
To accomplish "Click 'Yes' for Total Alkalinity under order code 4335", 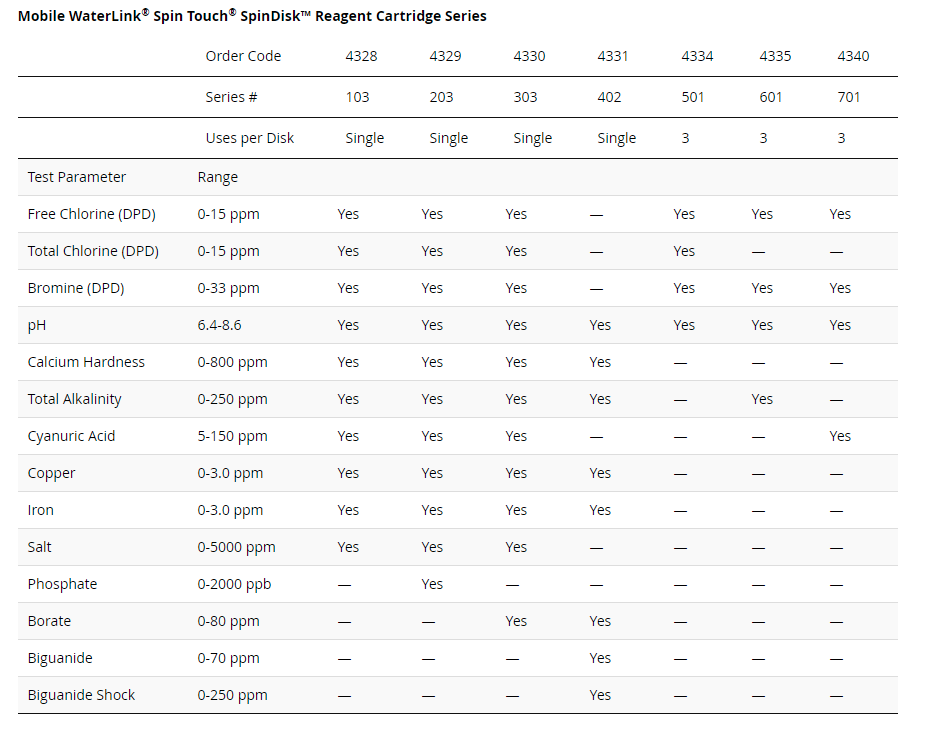I will pyautogui.click(x=762, y=399).
